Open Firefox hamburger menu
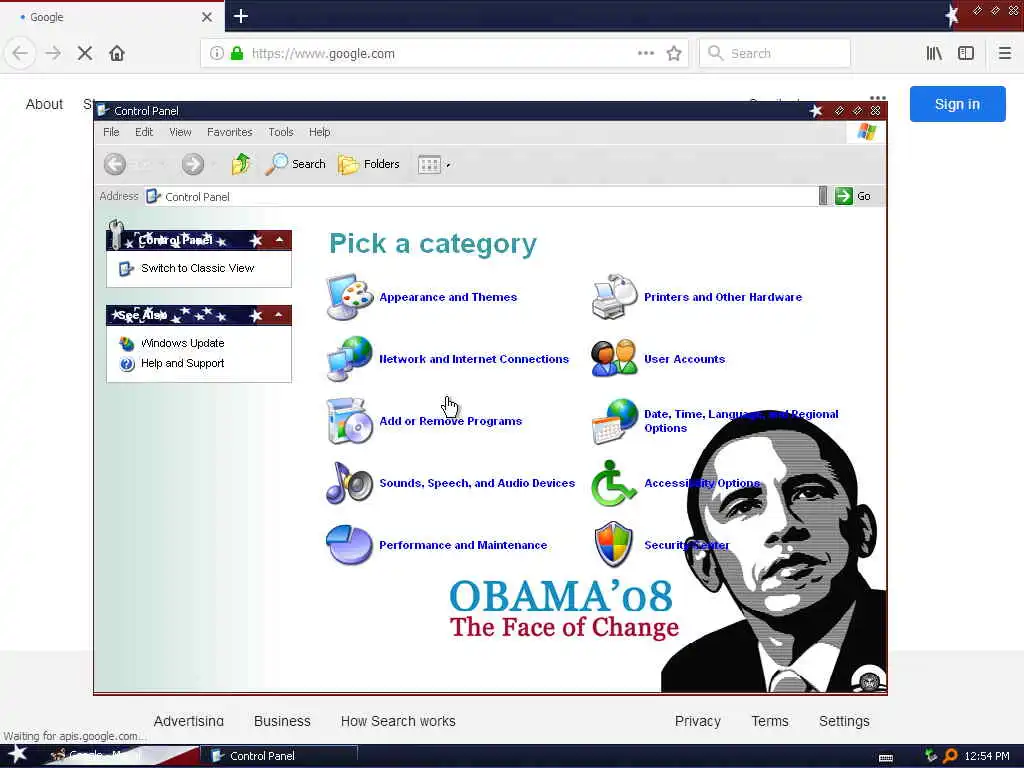1024x768 pixels. coord(1004,53)
